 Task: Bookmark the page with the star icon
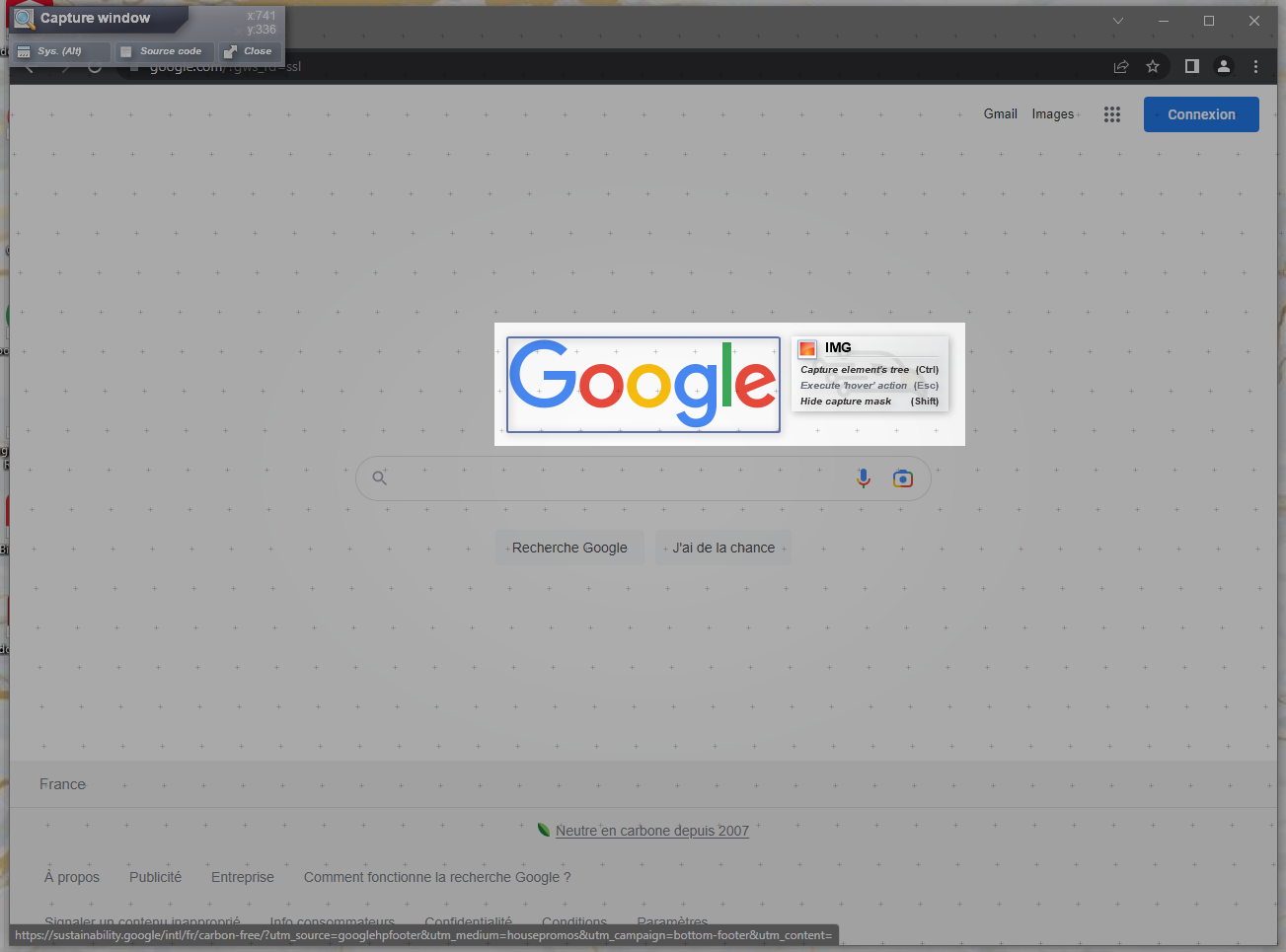(x=1153, y=66)
